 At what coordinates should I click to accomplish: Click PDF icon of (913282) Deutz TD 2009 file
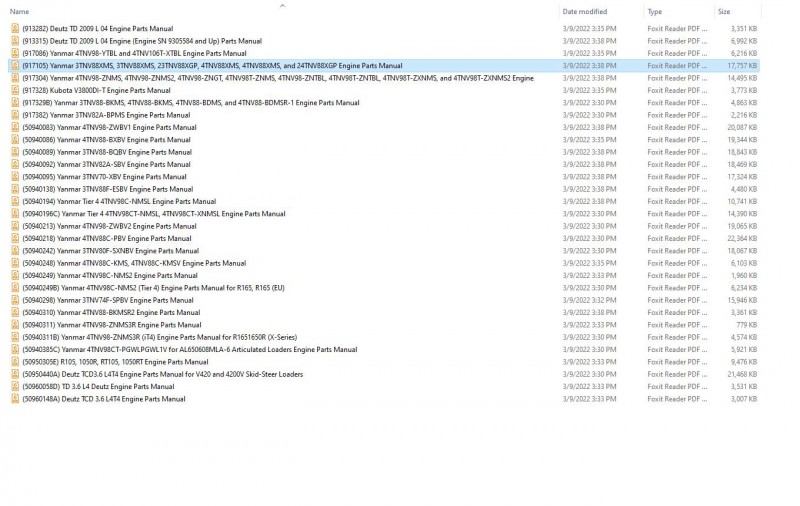15,29
